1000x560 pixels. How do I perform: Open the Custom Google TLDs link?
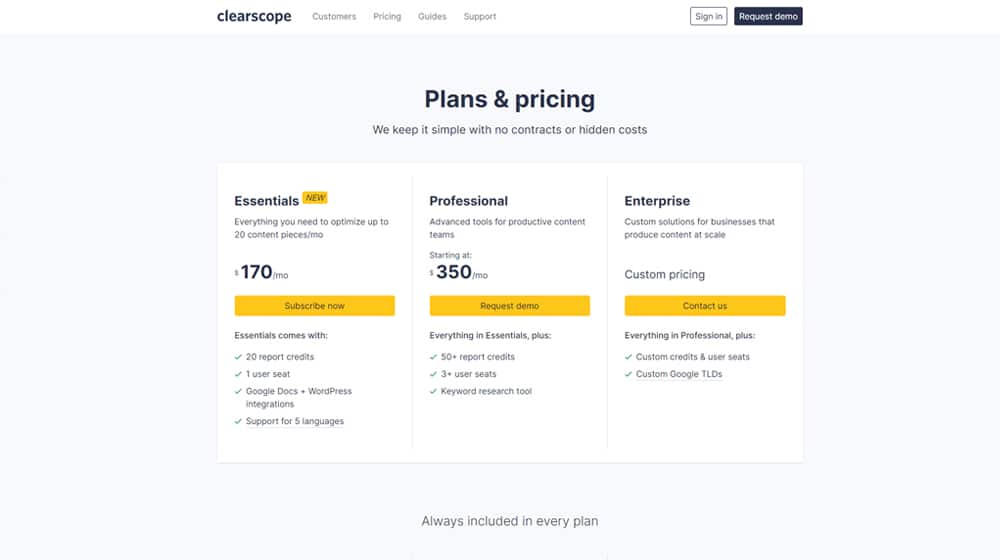pos(679,374)
